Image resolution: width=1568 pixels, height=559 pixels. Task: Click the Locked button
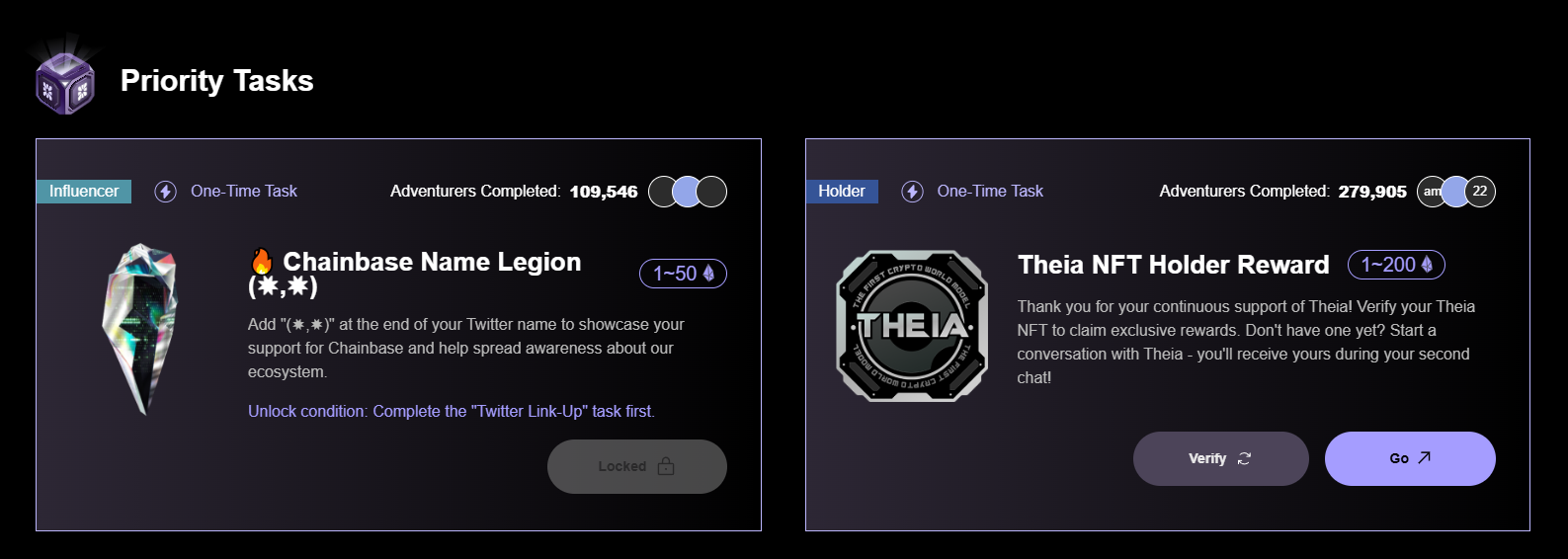point(636,466)
